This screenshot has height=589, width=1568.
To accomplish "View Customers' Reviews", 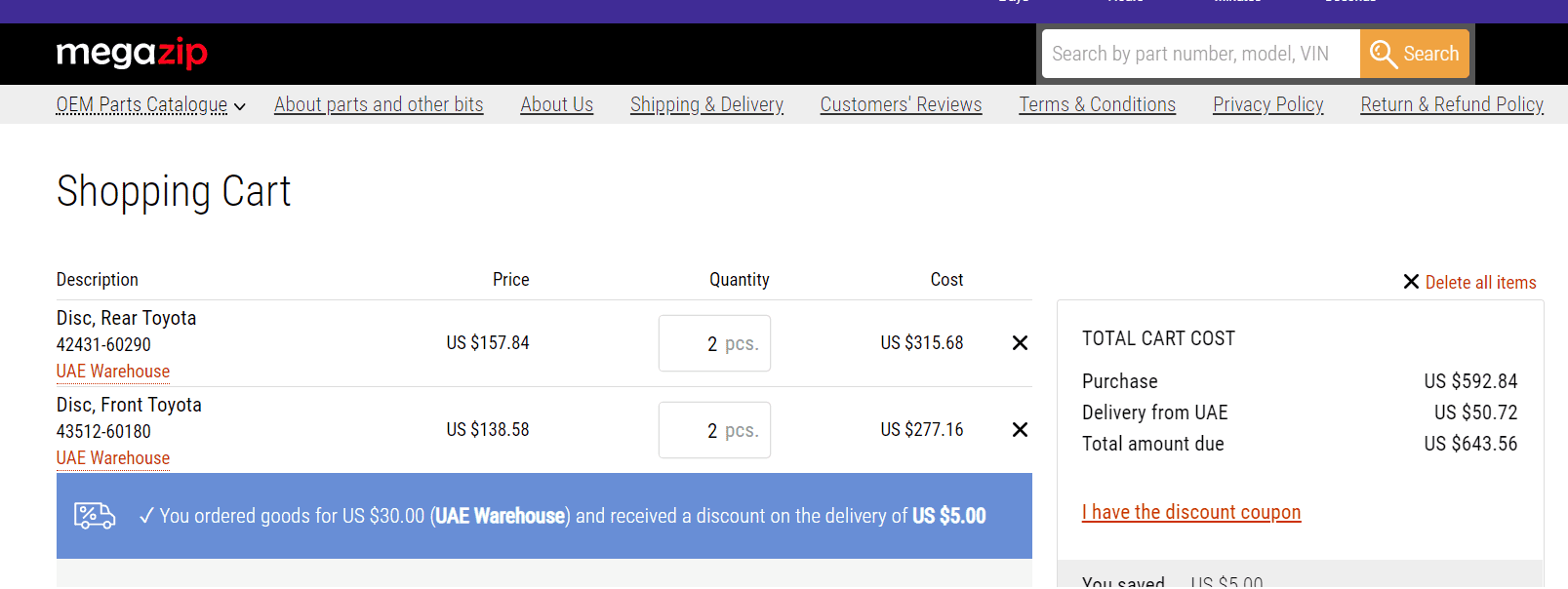I will [x=901, y=104].
